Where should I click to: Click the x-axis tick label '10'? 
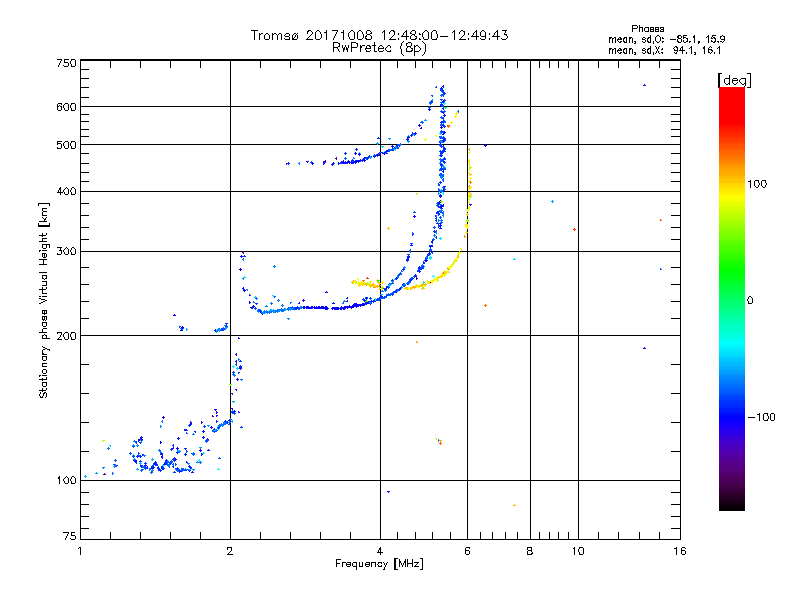tap(578, 551)
